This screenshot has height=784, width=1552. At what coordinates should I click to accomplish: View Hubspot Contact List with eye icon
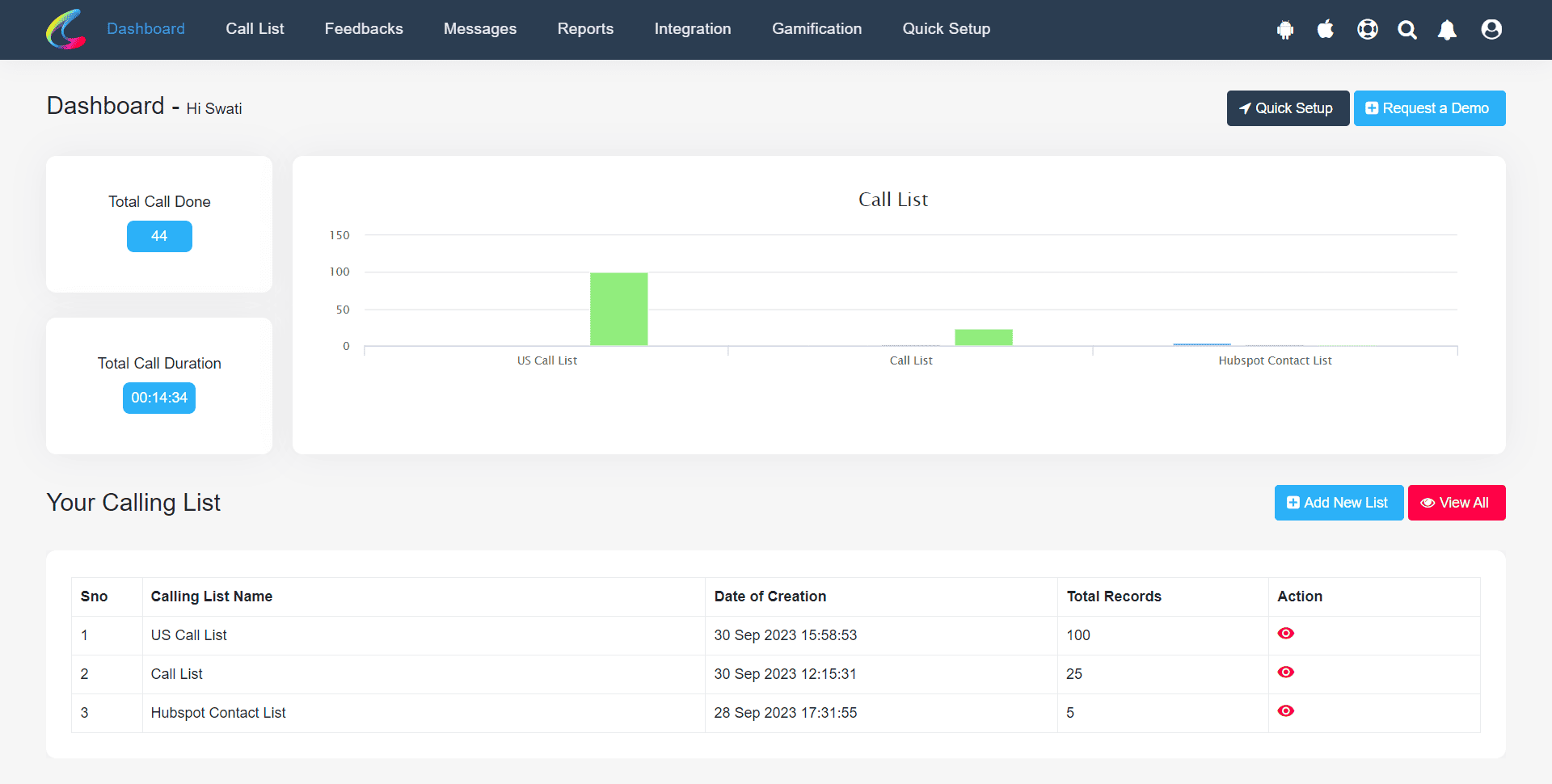click(x=1286, y=711)
